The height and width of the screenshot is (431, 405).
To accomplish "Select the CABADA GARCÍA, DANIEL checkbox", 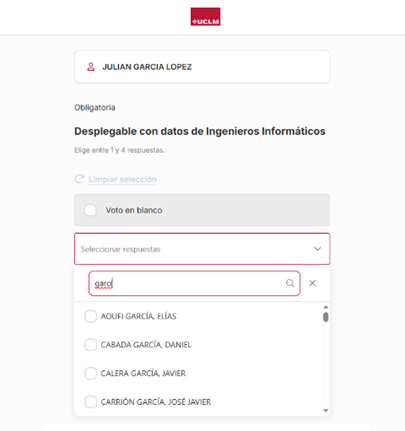I will click(x=90, y=345).
